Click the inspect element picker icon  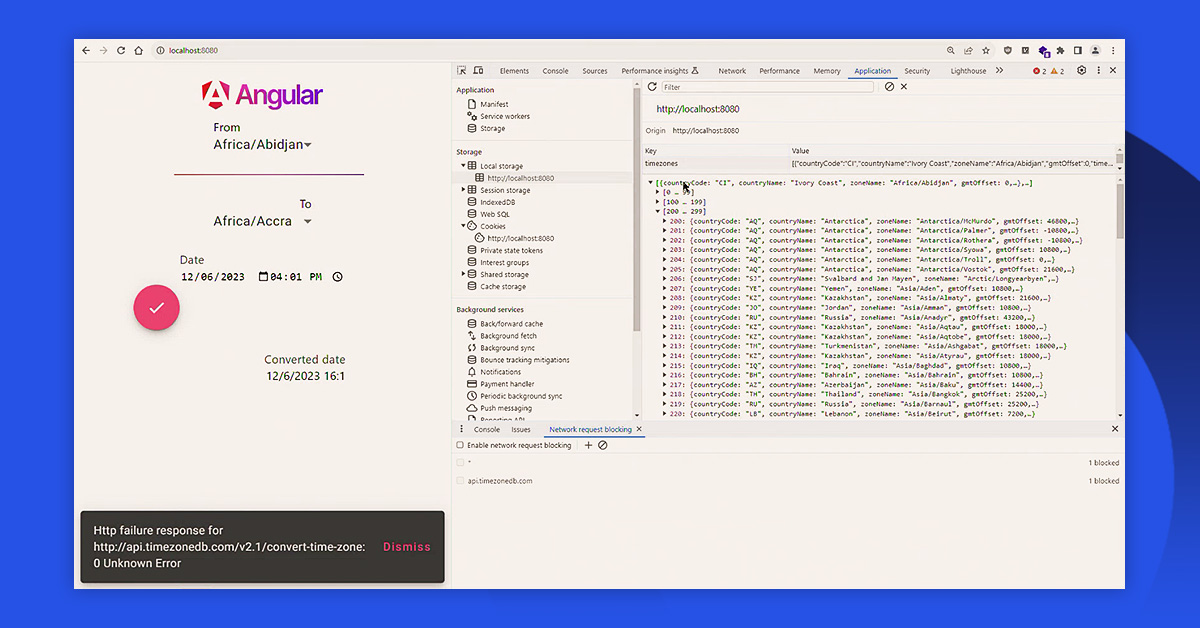tap(462, 71)
